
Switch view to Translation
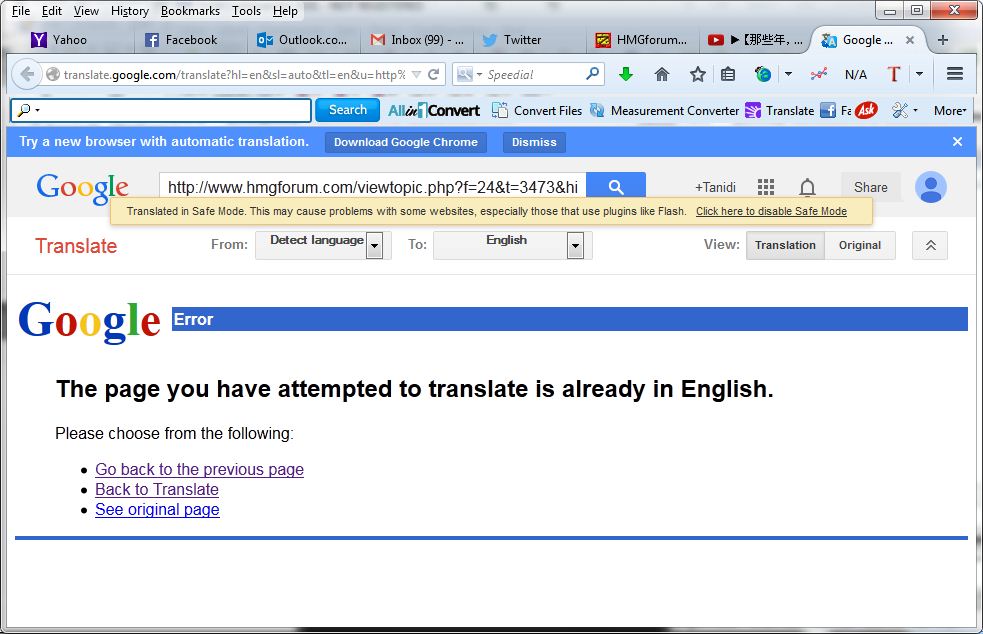click(x=785, y=245)
